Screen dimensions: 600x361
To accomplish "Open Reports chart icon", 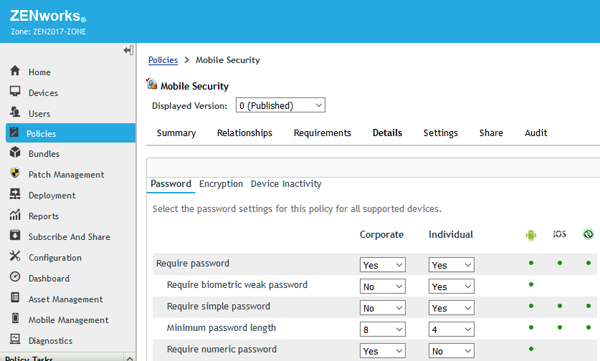I will tap(15, 215).
